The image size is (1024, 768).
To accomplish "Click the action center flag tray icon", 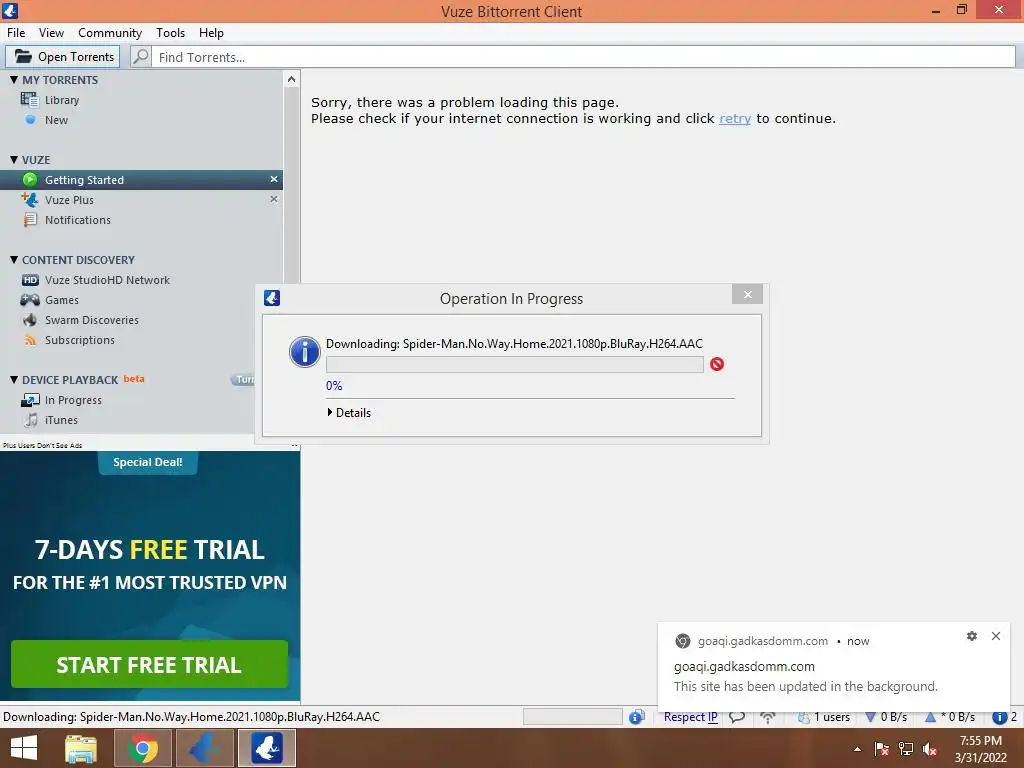I will pos(882,749).
